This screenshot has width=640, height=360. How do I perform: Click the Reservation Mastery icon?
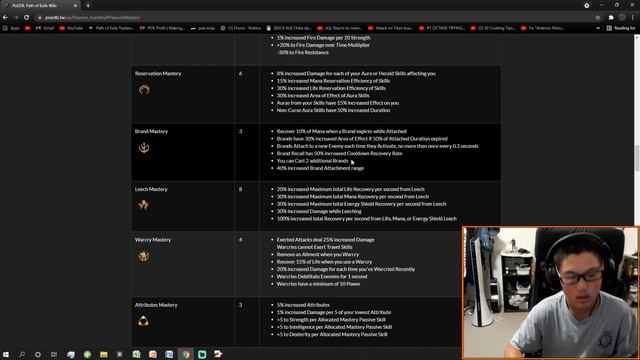tap(144, 90)
